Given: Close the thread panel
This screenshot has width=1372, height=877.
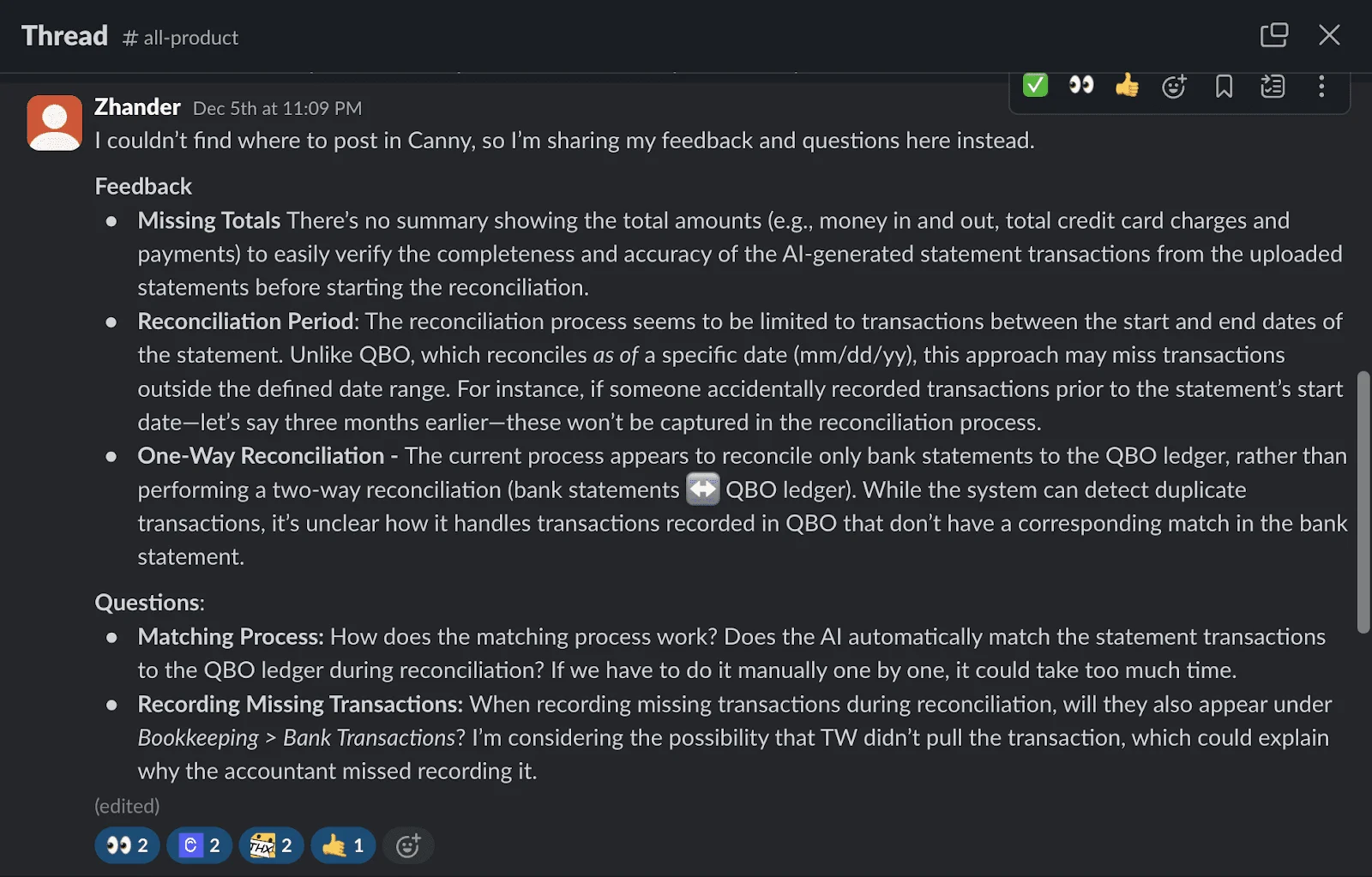Looking at the screenshot, I should [x=1329, y=35].
